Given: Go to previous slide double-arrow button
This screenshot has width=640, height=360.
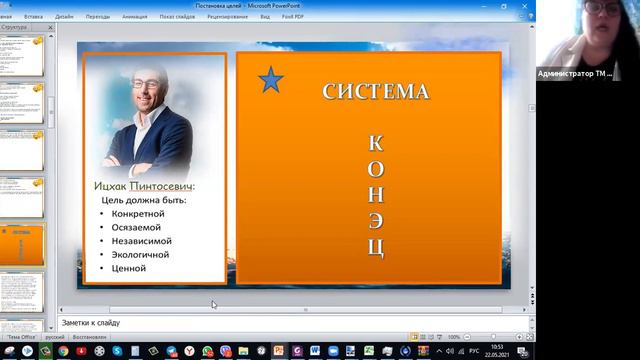Looking at the screenshot, I should click(532, 295).
